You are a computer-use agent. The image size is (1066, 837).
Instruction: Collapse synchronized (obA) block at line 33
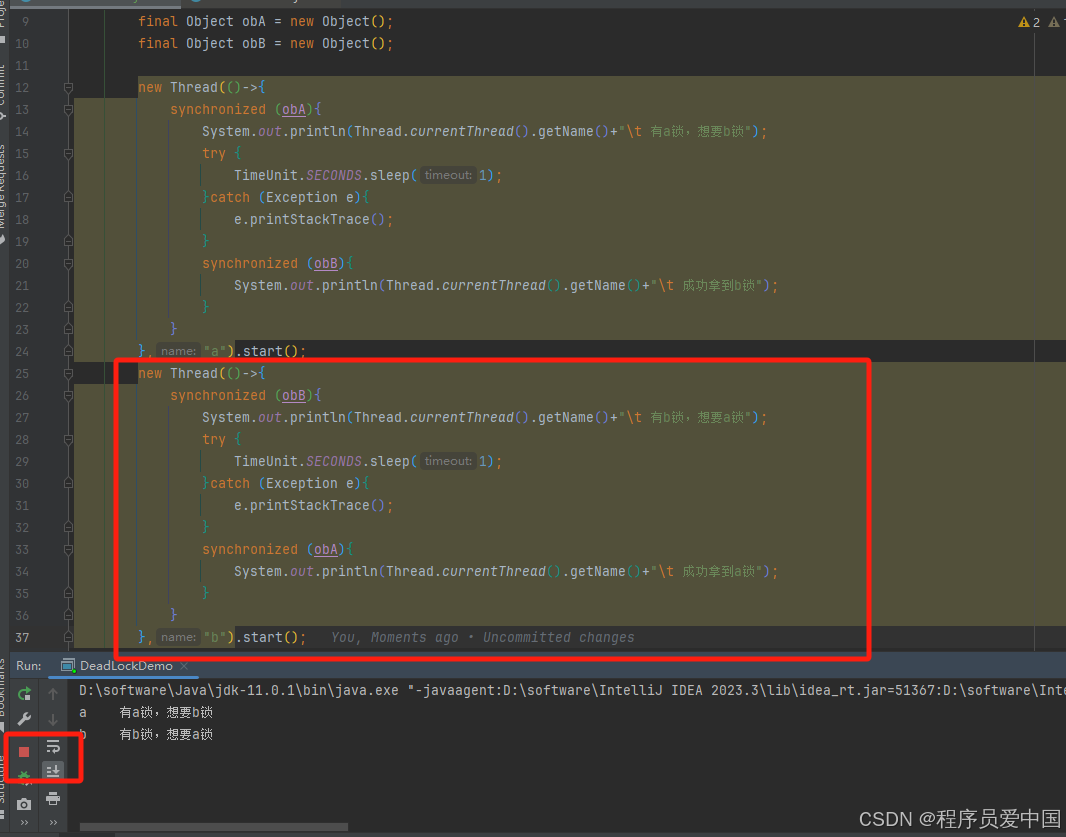point(68,549)
